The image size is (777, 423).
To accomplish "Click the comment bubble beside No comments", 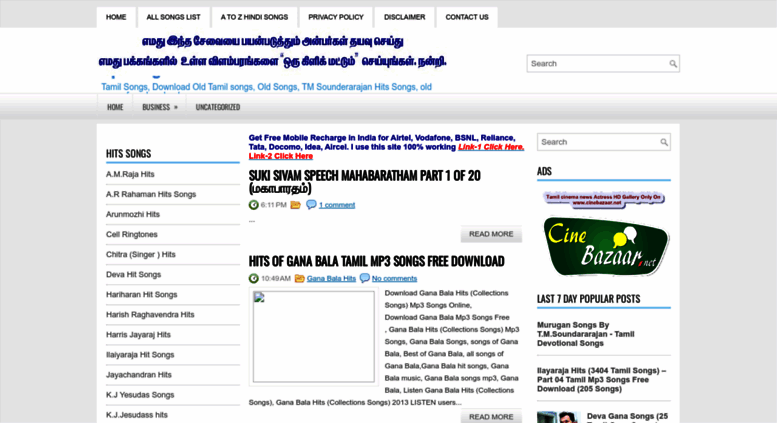I will 365,278.
